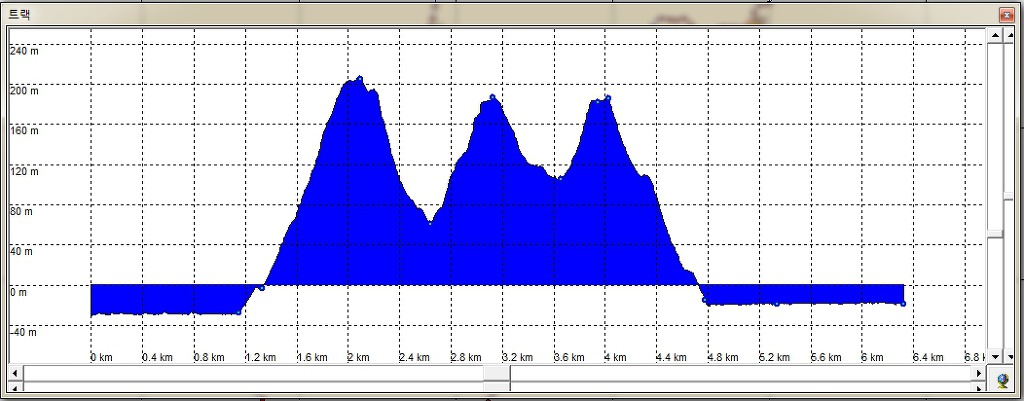
Task: Click the 4.4 km distance label
Action: (x=671, y=357)
